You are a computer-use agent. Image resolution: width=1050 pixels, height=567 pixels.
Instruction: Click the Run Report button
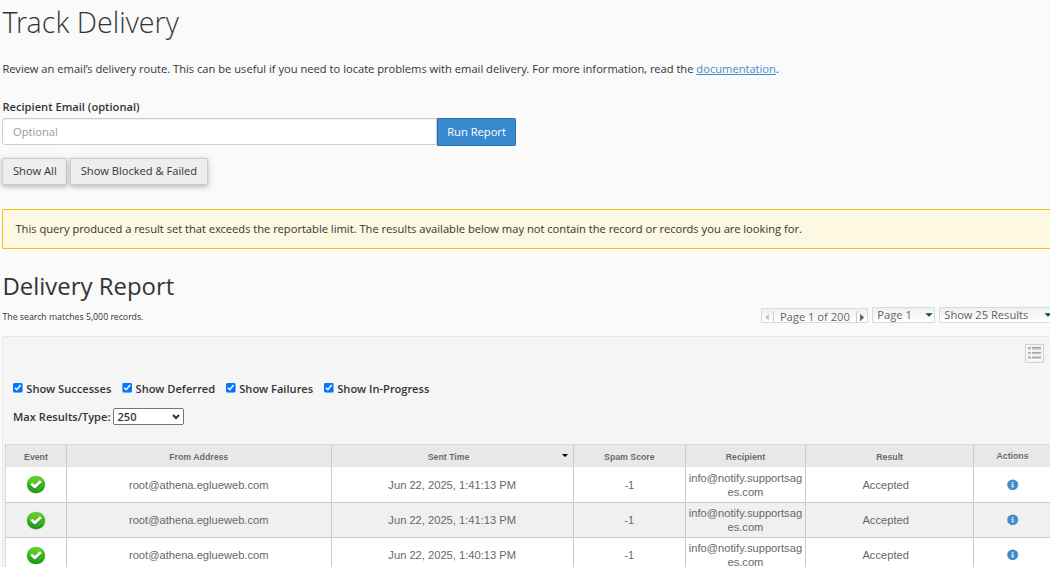pyautogui.click(x=476, y=132)
